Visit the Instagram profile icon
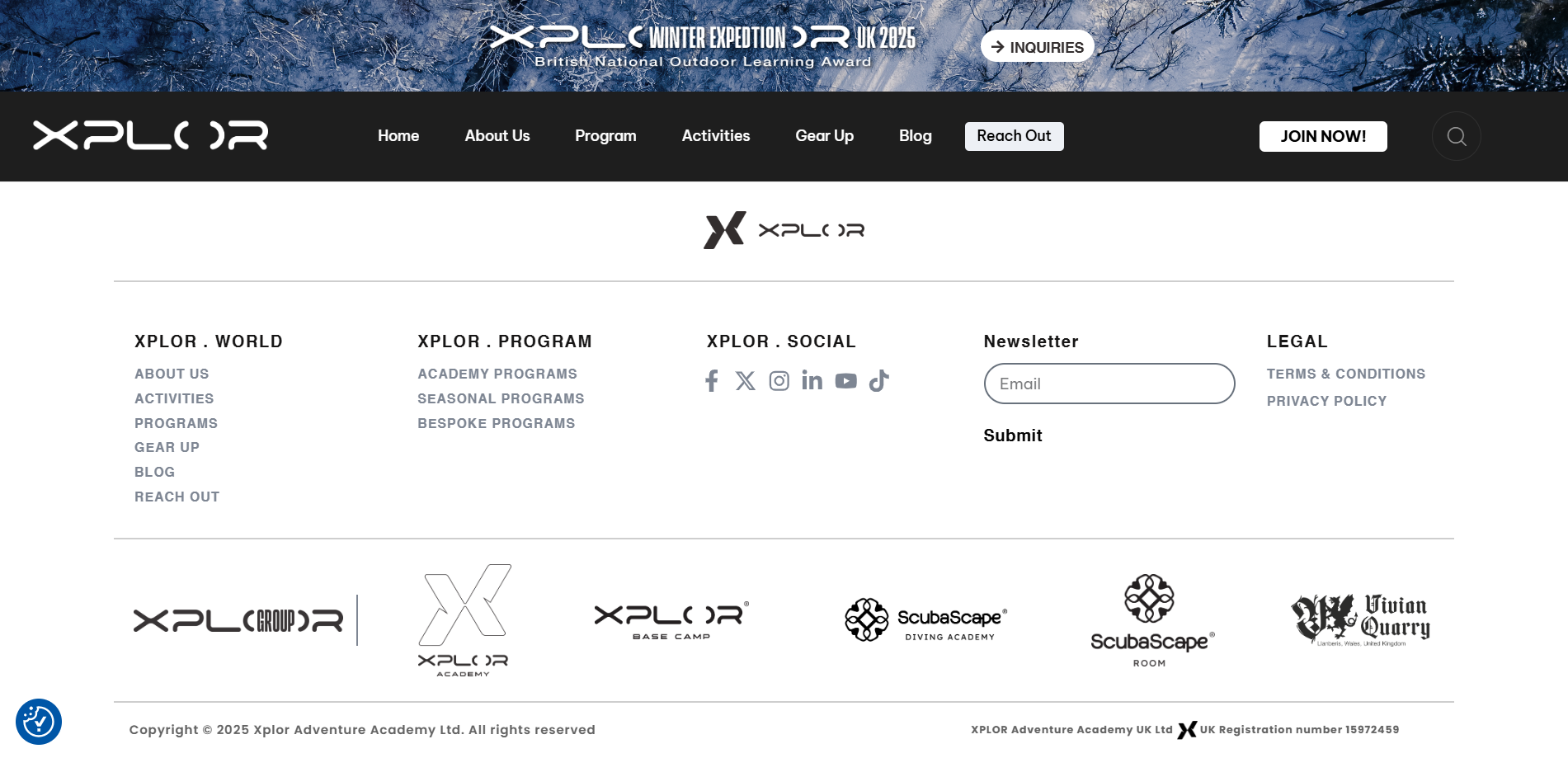 [779, 380]
